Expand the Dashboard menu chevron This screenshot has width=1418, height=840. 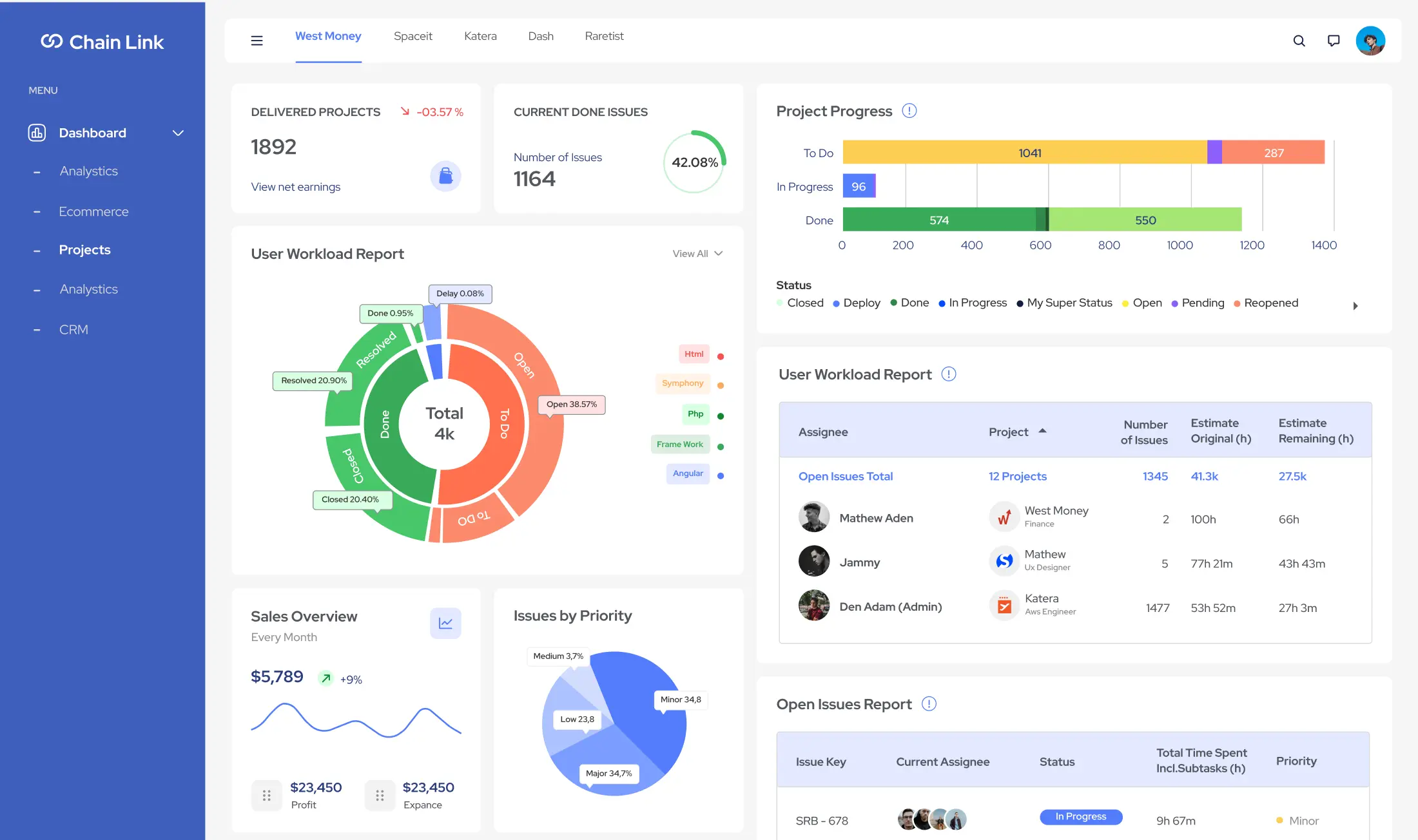178,133
